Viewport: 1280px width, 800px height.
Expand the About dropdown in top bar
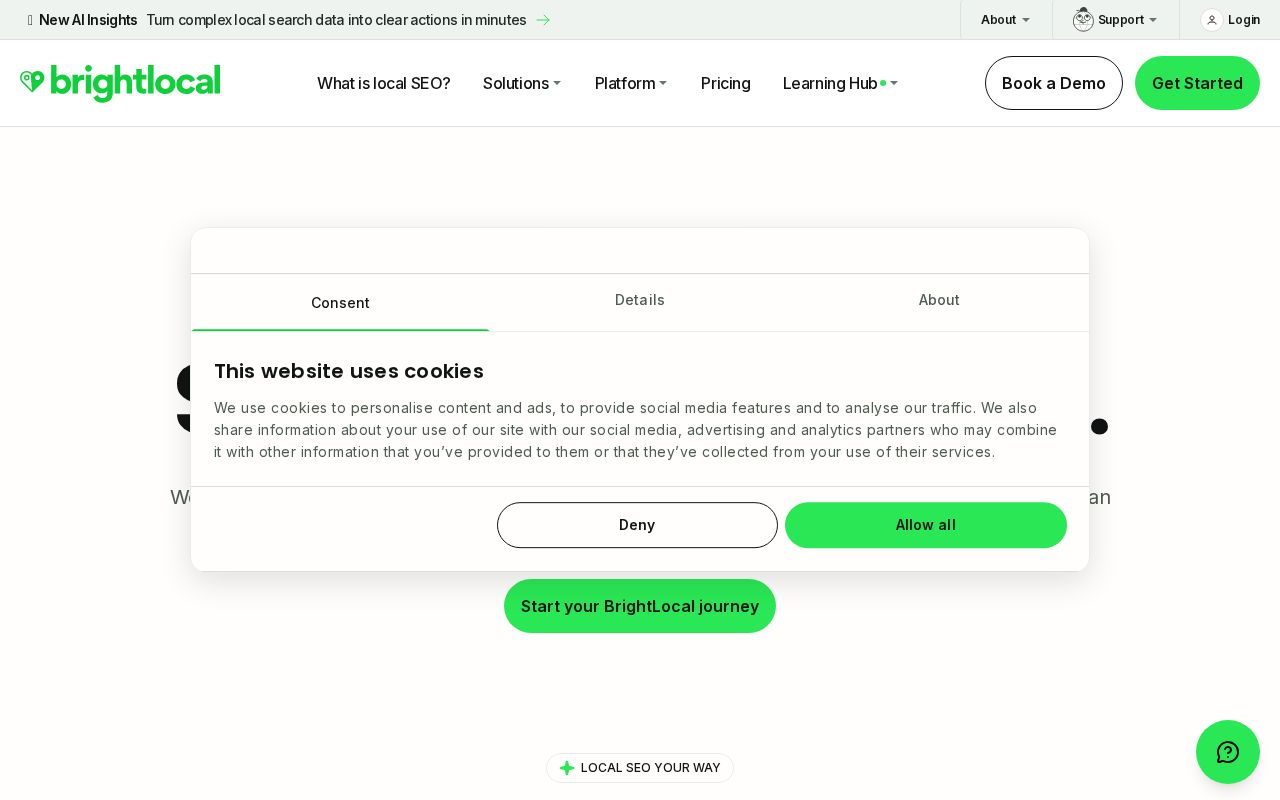(x=1005, y=20)
